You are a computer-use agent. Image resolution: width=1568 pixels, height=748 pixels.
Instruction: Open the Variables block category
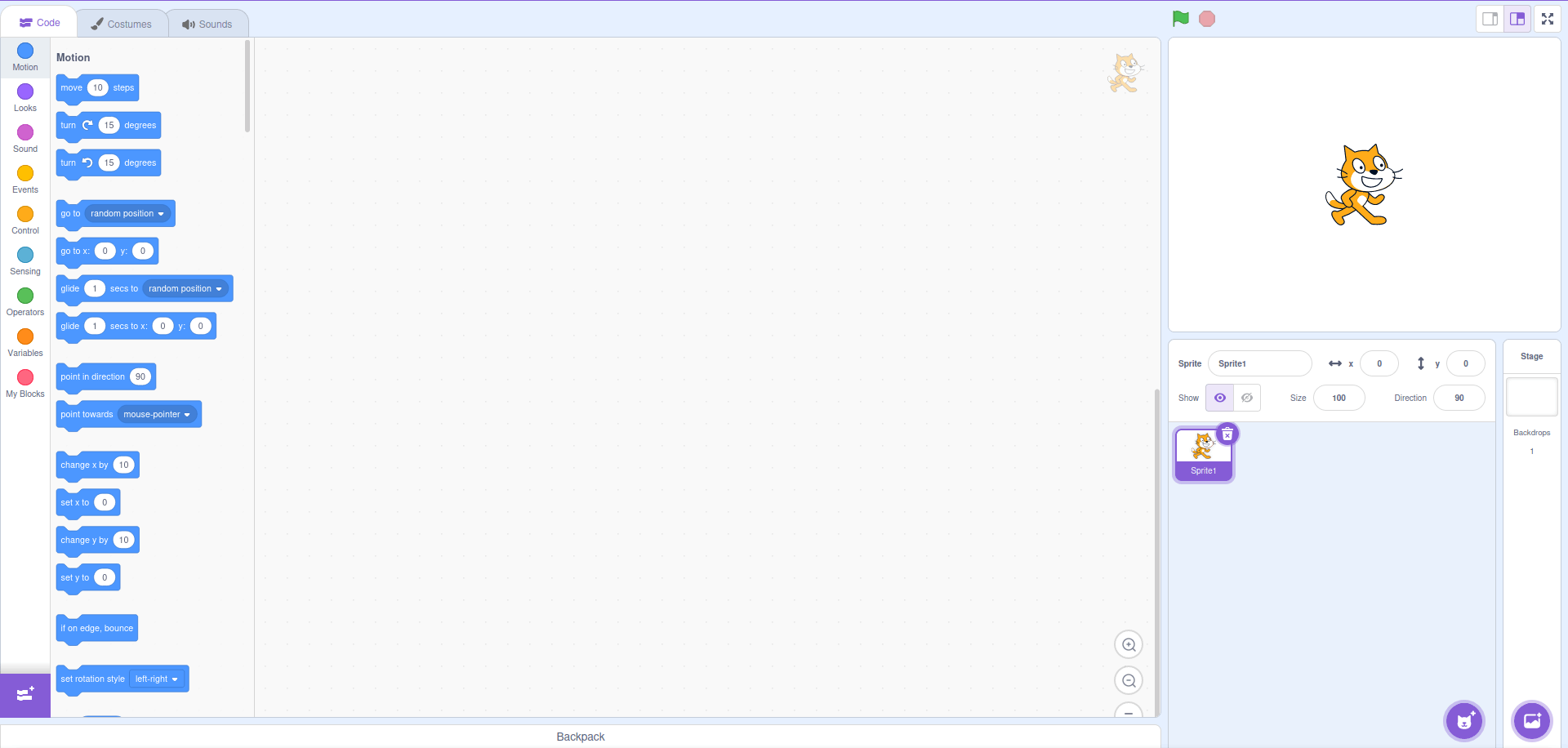25,343
